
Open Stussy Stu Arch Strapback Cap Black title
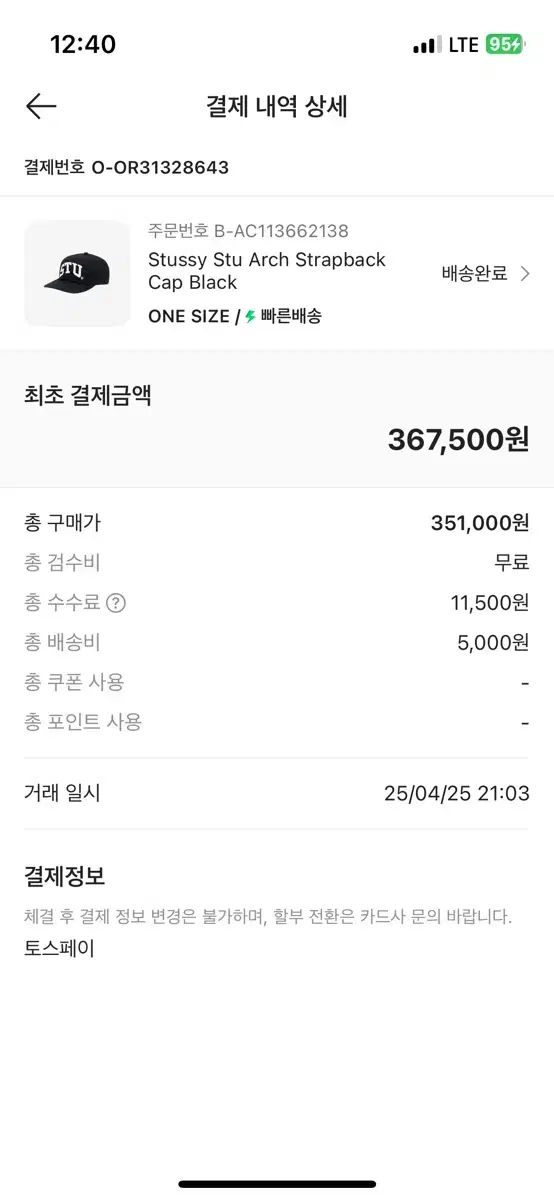click(x=267, y=271)
